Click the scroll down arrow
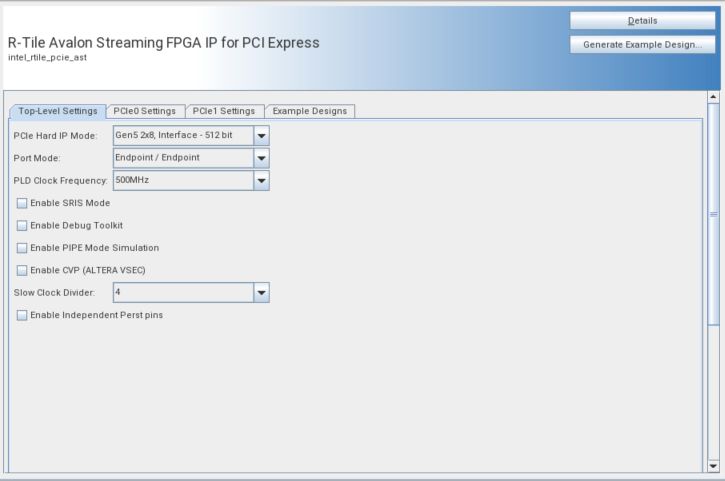 click(713, 466)
